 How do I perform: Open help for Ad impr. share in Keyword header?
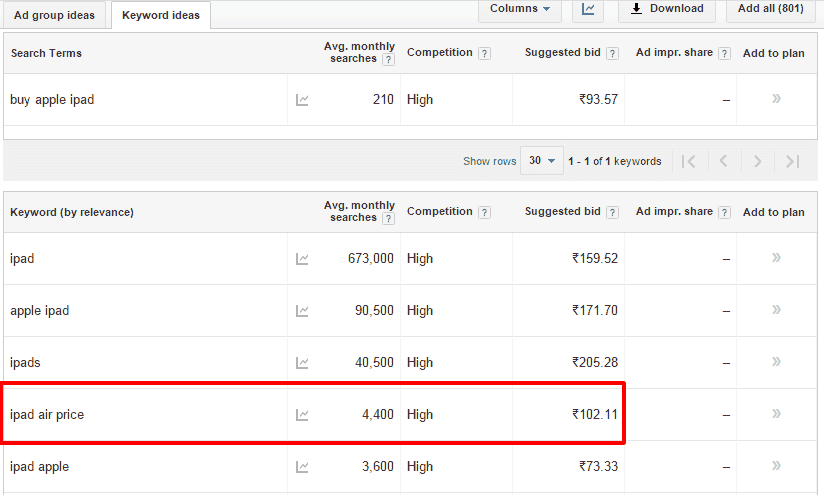(x=725, y=212)
